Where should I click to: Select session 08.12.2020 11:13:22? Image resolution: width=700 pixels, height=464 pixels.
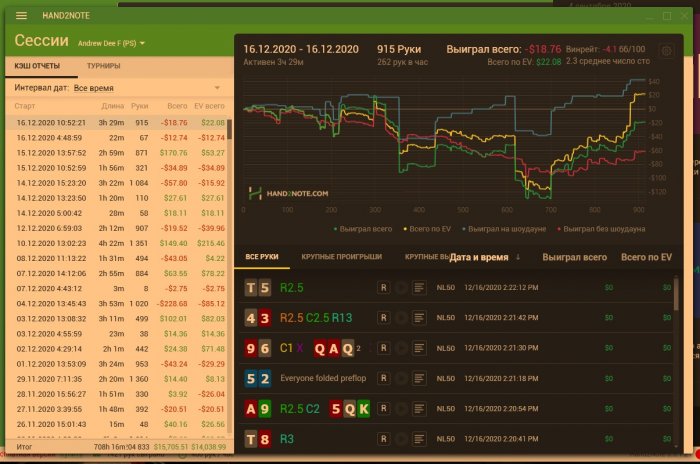point(118,259)
